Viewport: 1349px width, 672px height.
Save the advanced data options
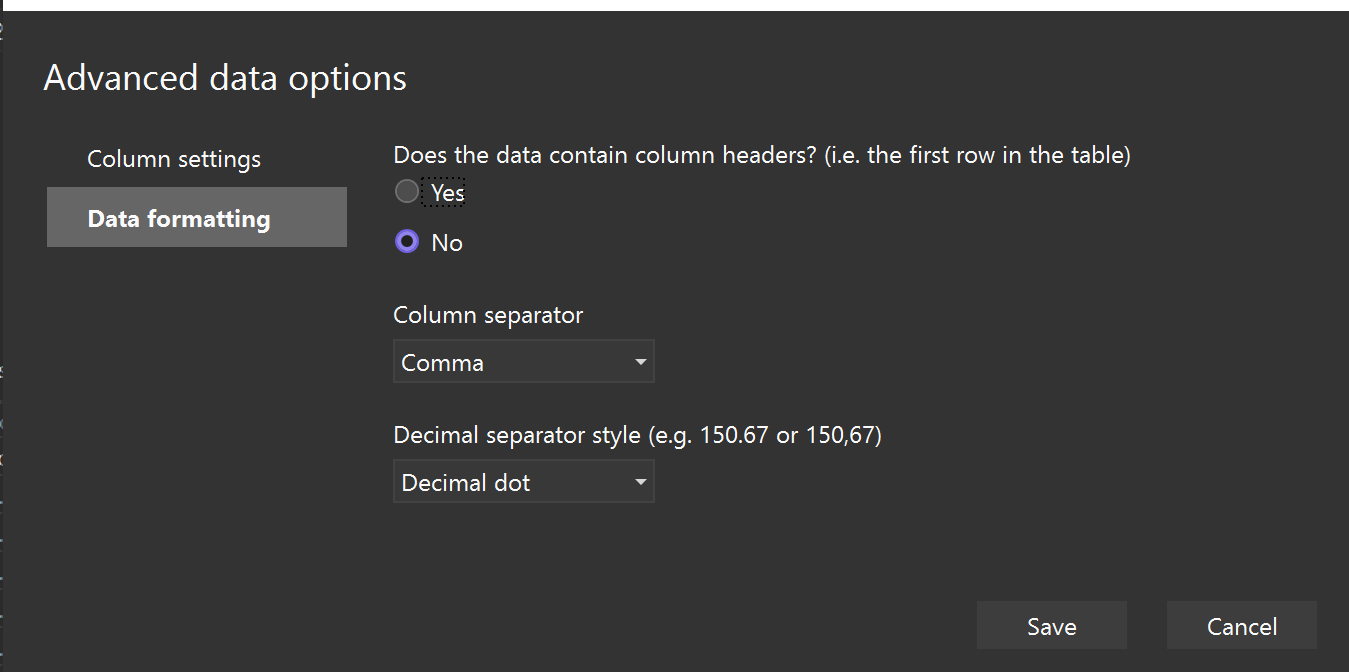(x=1051, y=625)
